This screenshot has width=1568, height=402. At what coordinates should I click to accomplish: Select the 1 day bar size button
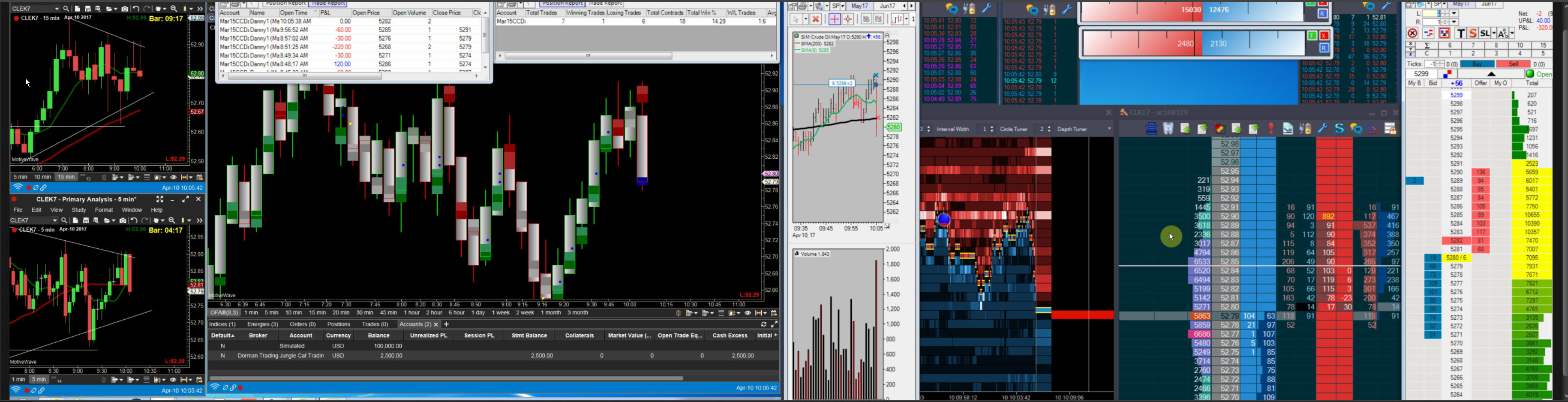[x=478, y=313]
